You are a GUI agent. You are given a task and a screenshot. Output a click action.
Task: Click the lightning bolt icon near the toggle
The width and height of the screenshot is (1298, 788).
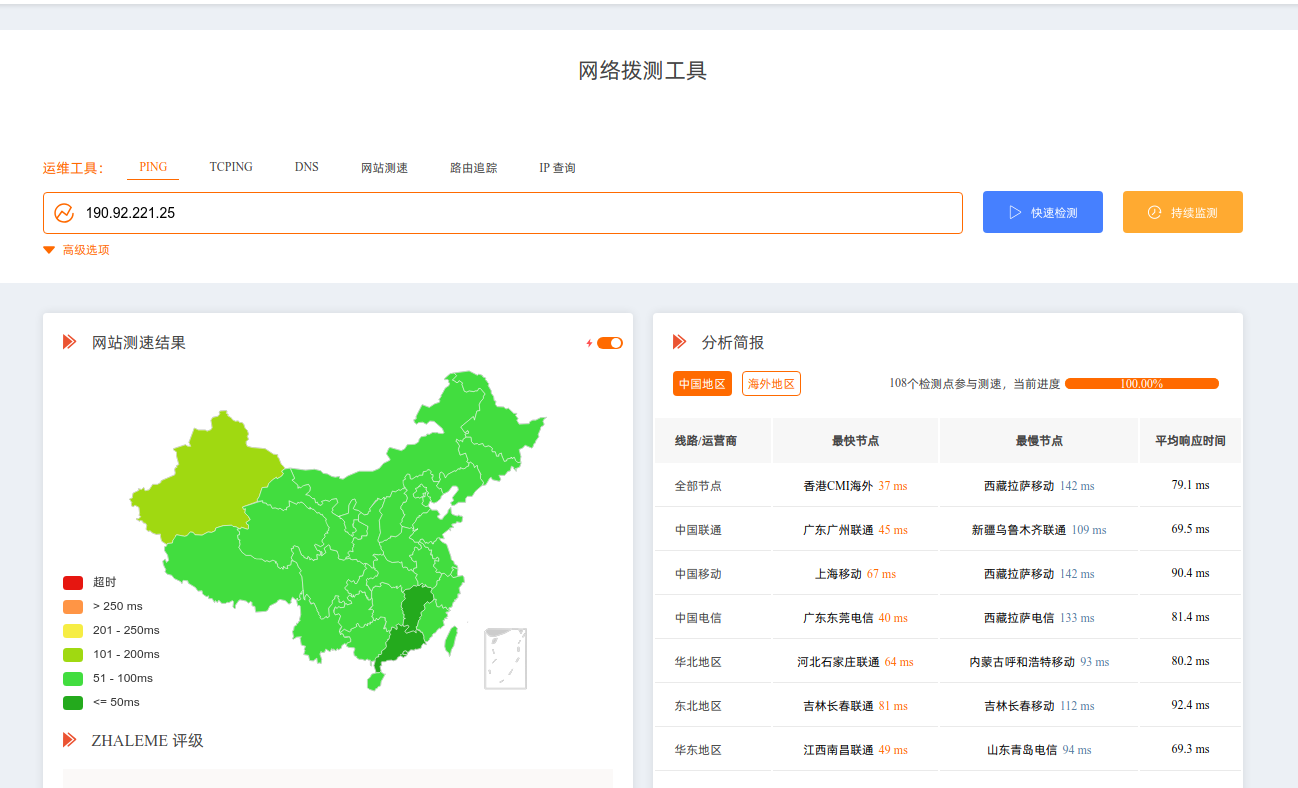[x=589, y=343]
